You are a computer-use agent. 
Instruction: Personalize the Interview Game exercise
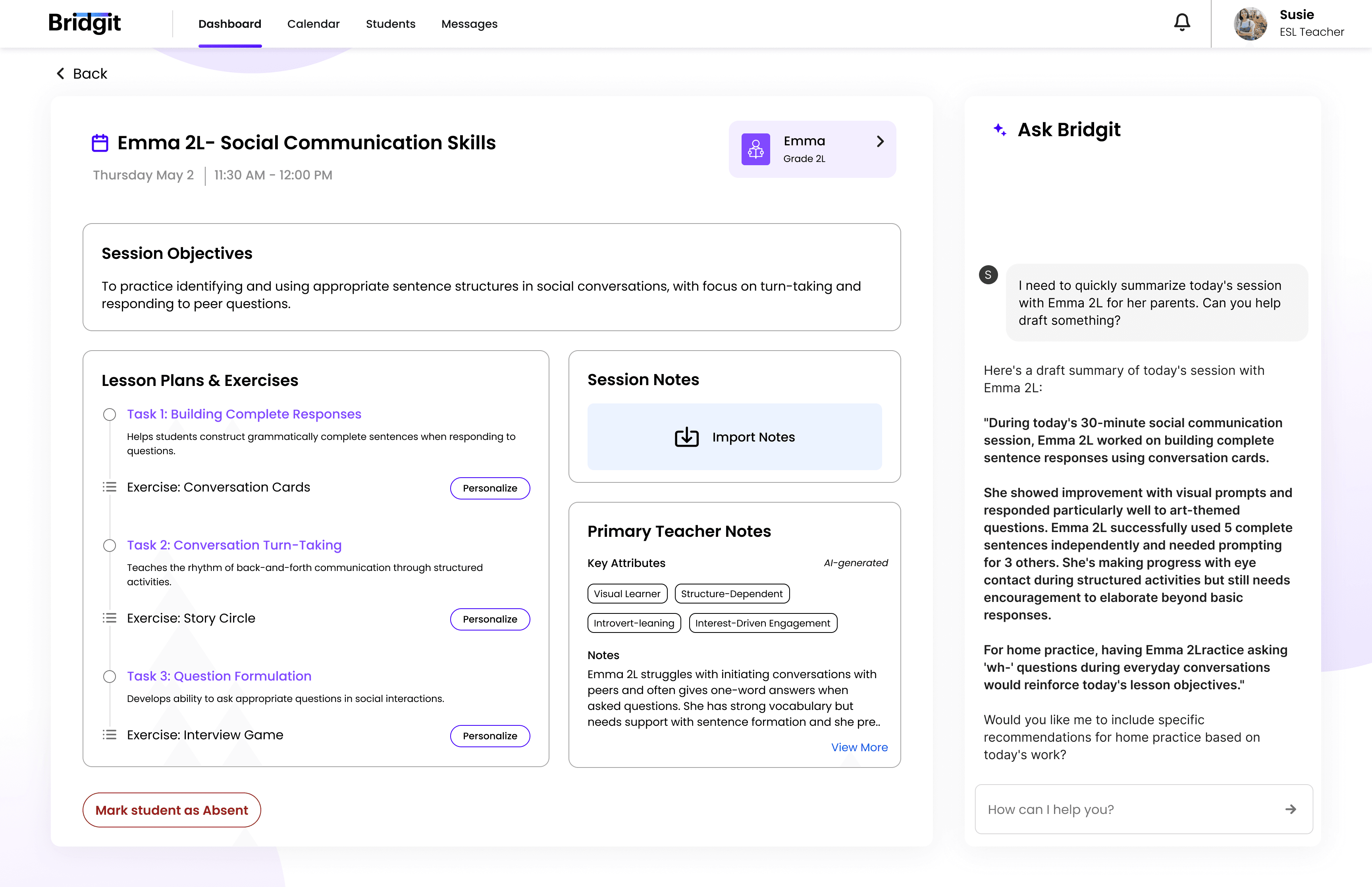click(x=490, y=736)
